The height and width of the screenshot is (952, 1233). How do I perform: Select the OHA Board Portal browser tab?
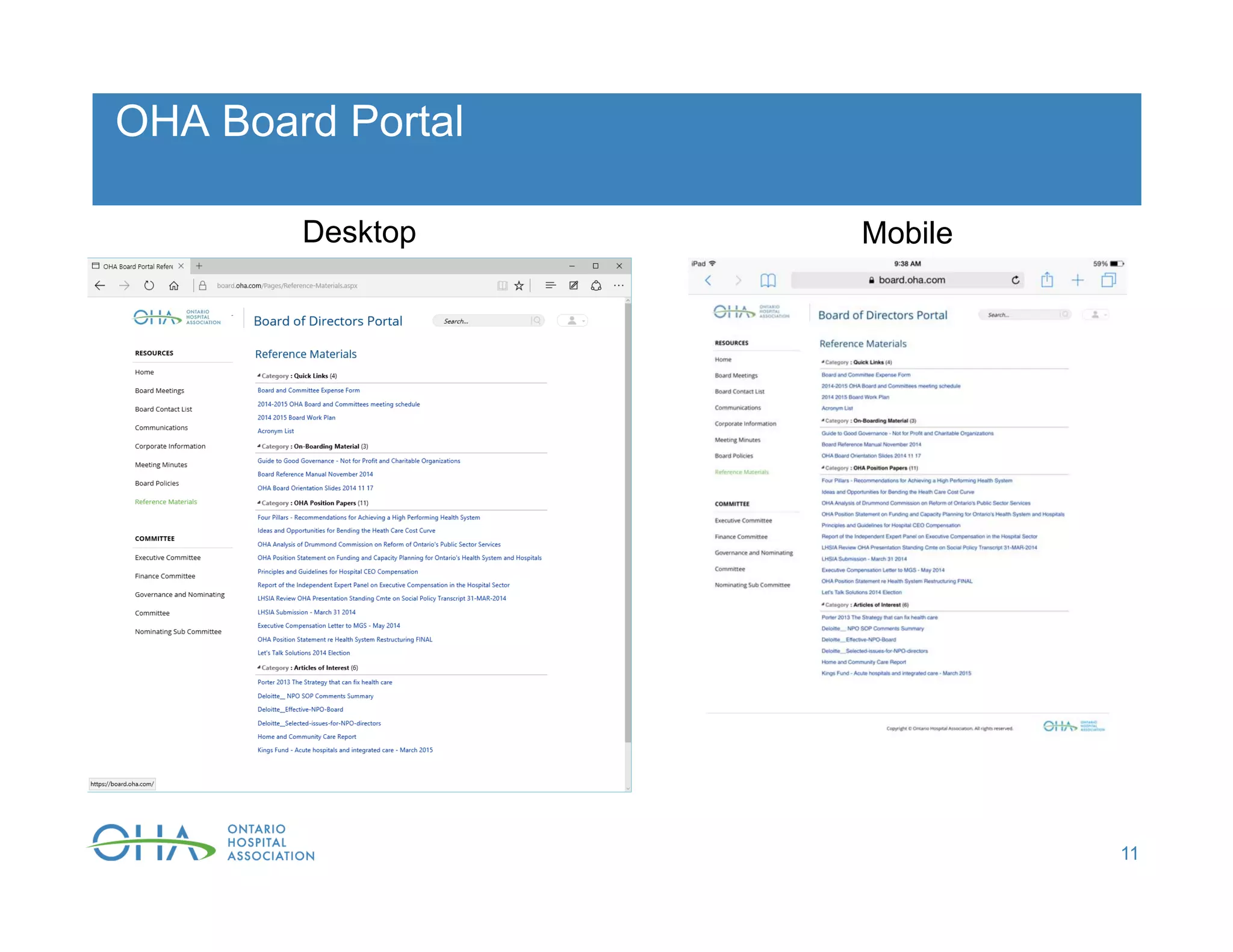pos(138,266)
